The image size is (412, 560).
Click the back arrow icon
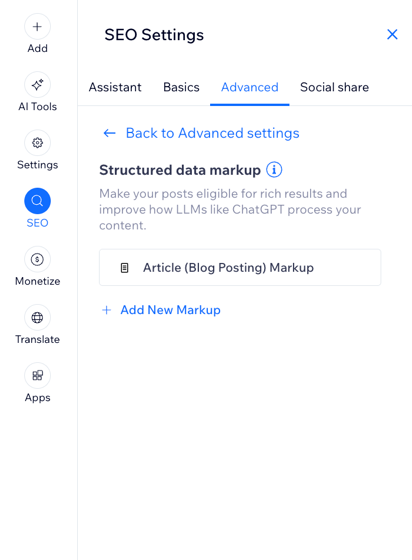[109, 133]
